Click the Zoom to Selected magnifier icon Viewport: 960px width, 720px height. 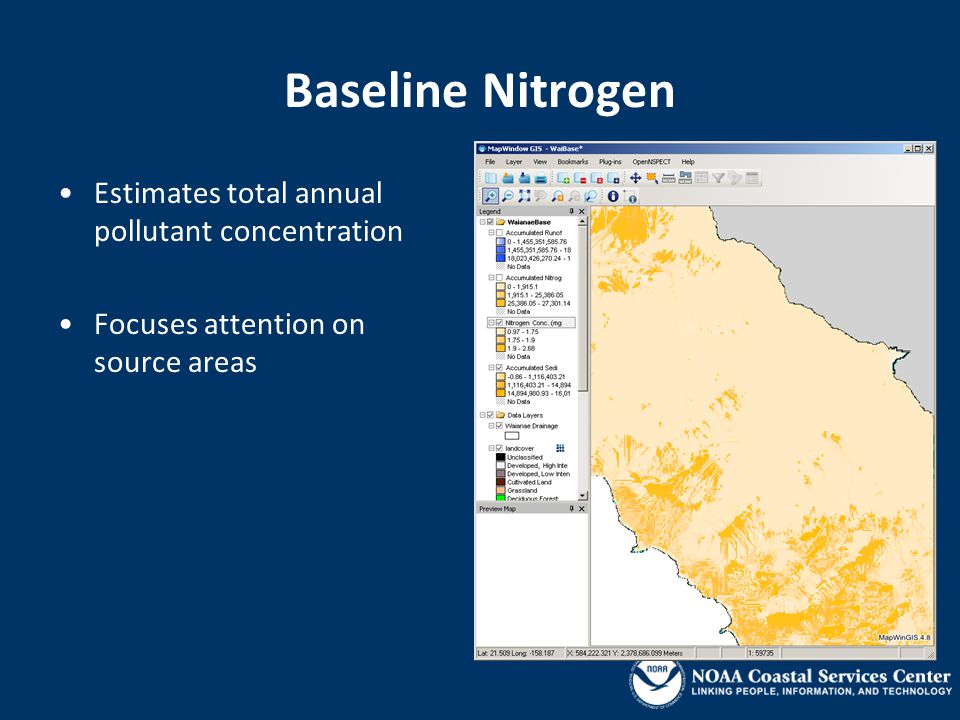point(591,196)
